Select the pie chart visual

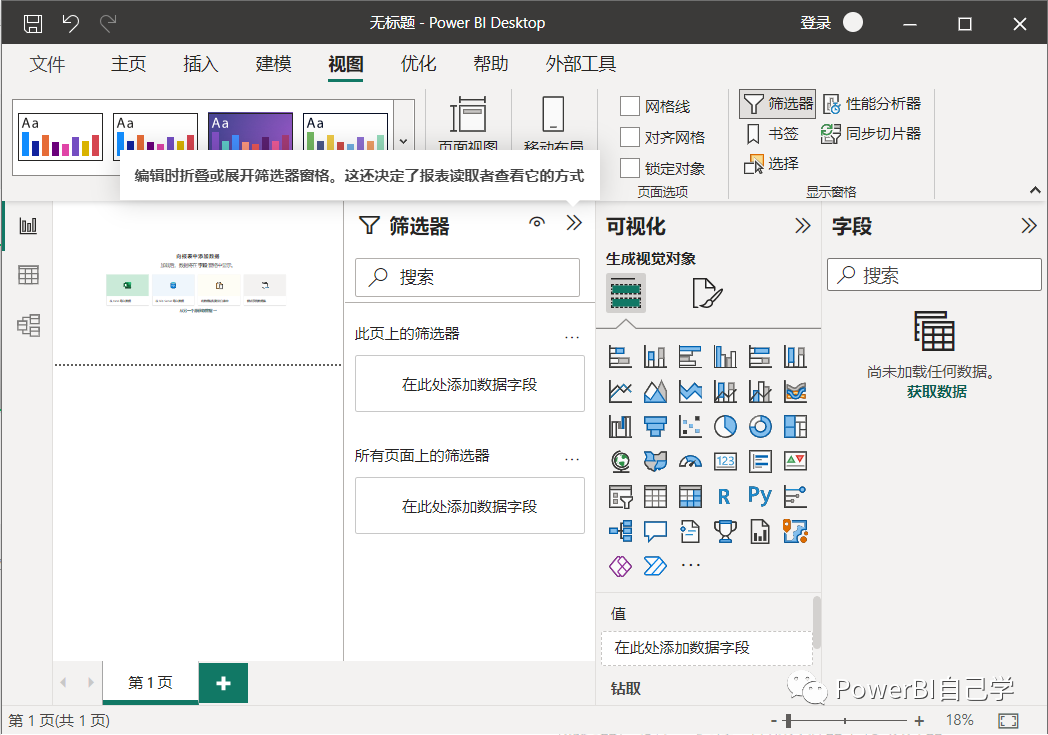pyautogui.click(x=725, y=426)
